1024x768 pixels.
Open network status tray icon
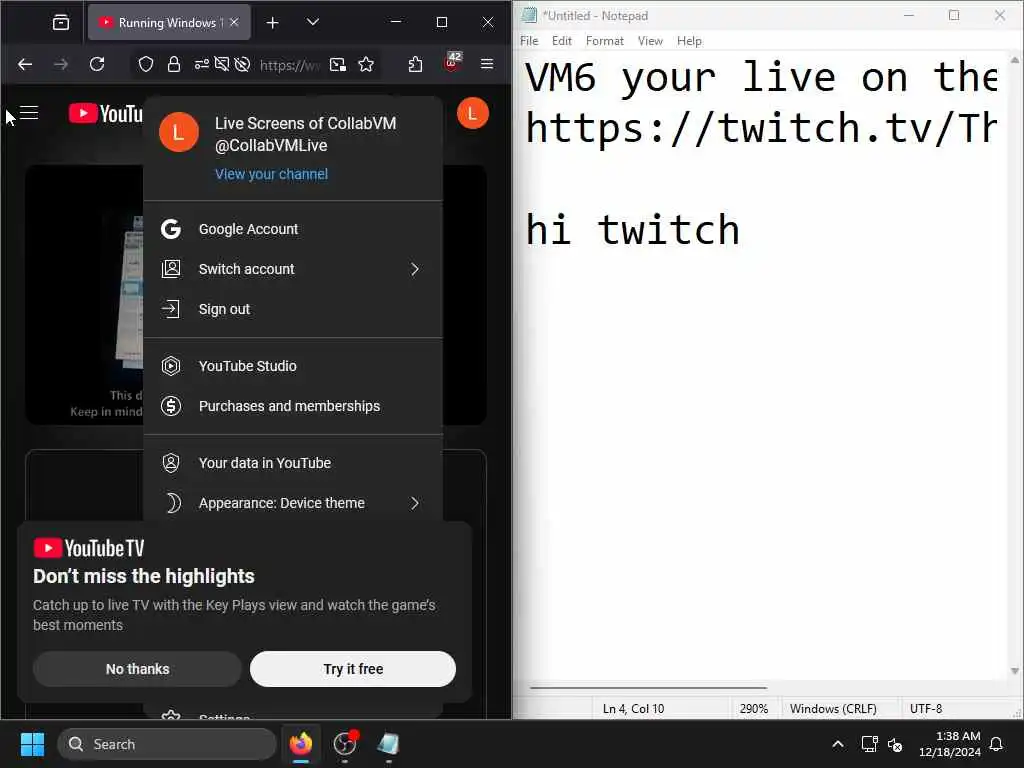(869, 744)
